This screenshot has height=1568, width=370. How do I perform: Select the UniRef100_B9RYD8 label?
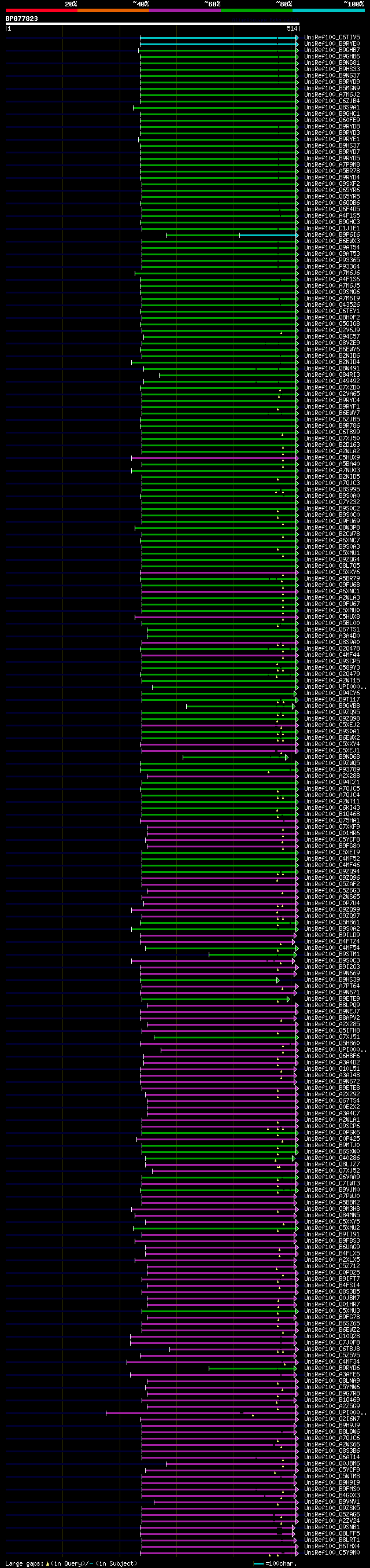coord(332,127)
